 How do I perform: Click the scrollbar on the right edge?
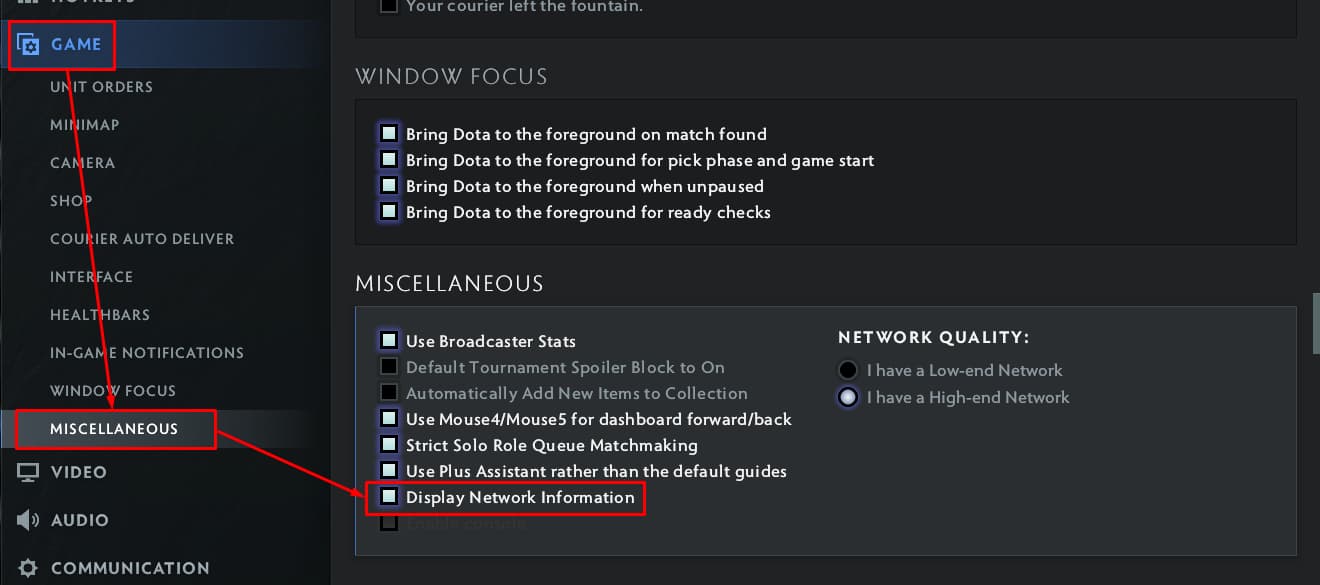(x=1312, y=322)
